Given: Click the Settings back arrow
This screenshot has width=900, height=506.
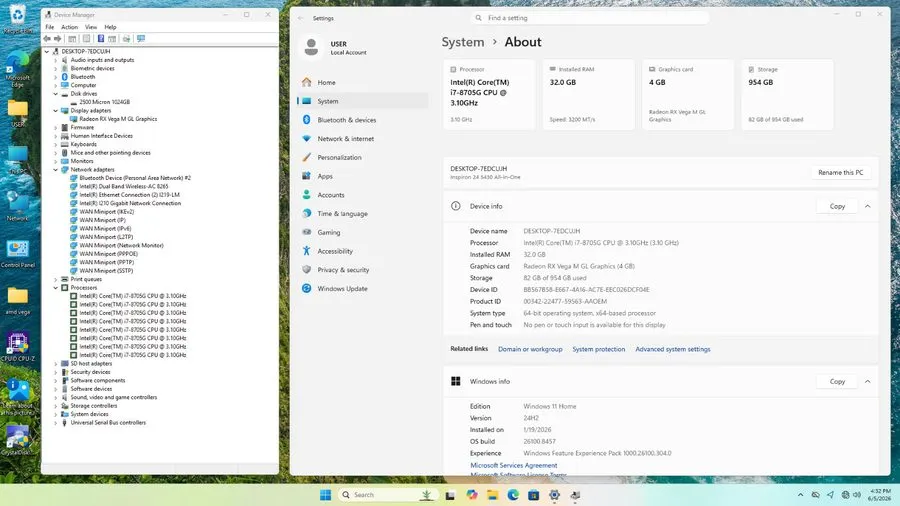Looking at the screenshot, I should click(301, 18).
